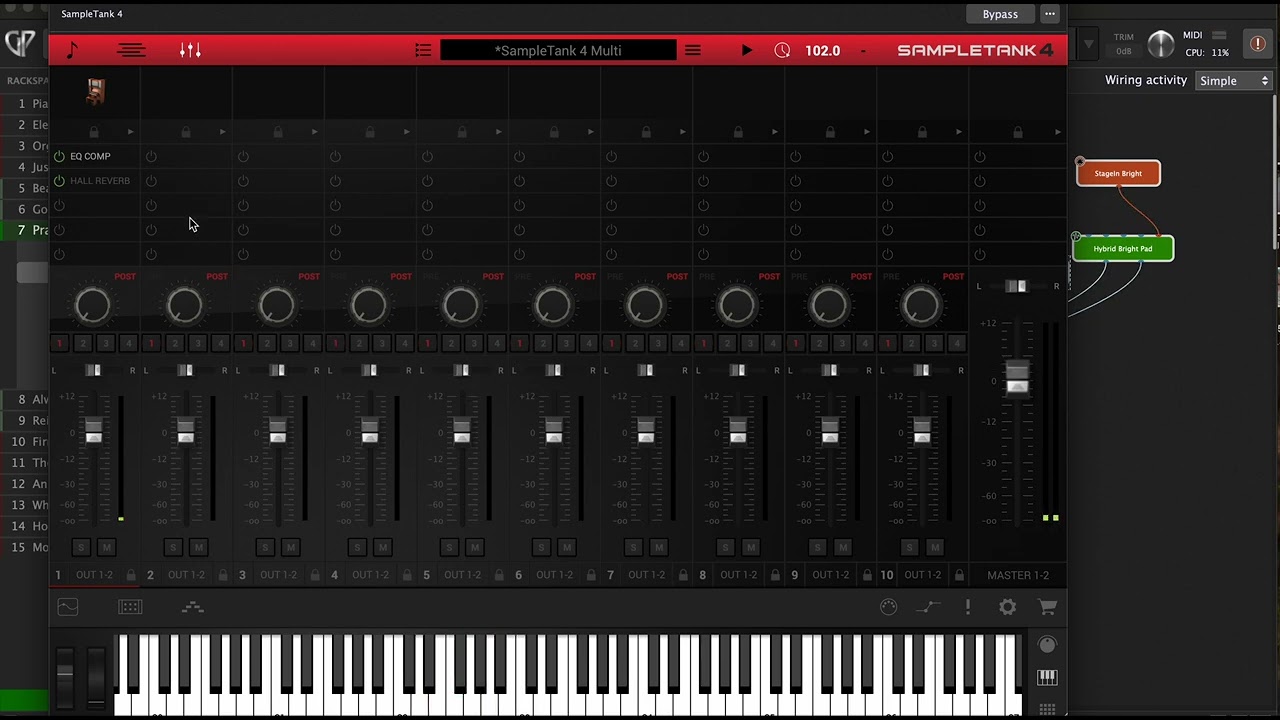Open channel 7 OUT 1-2 output selector
The width and height of the screenshot is (1280, 720).
[x=646, y=575]
